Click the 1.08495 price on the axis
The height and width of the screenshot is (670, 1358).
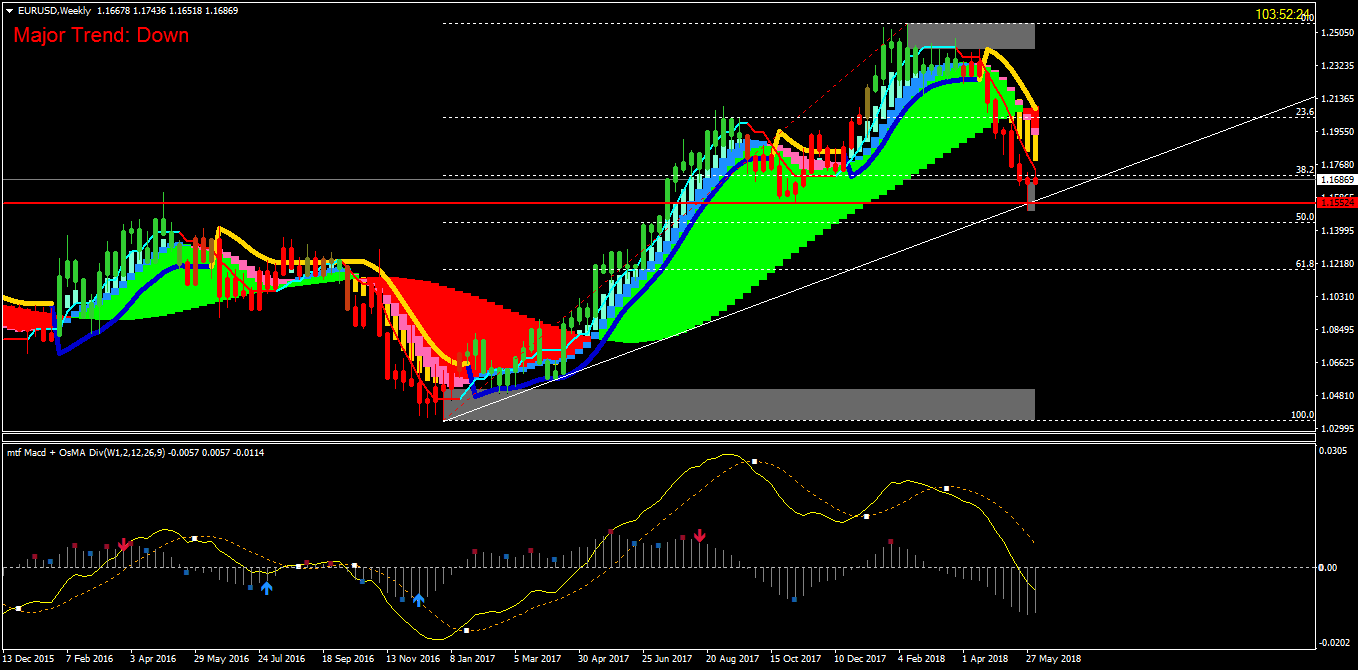(x=1337, y=330)
